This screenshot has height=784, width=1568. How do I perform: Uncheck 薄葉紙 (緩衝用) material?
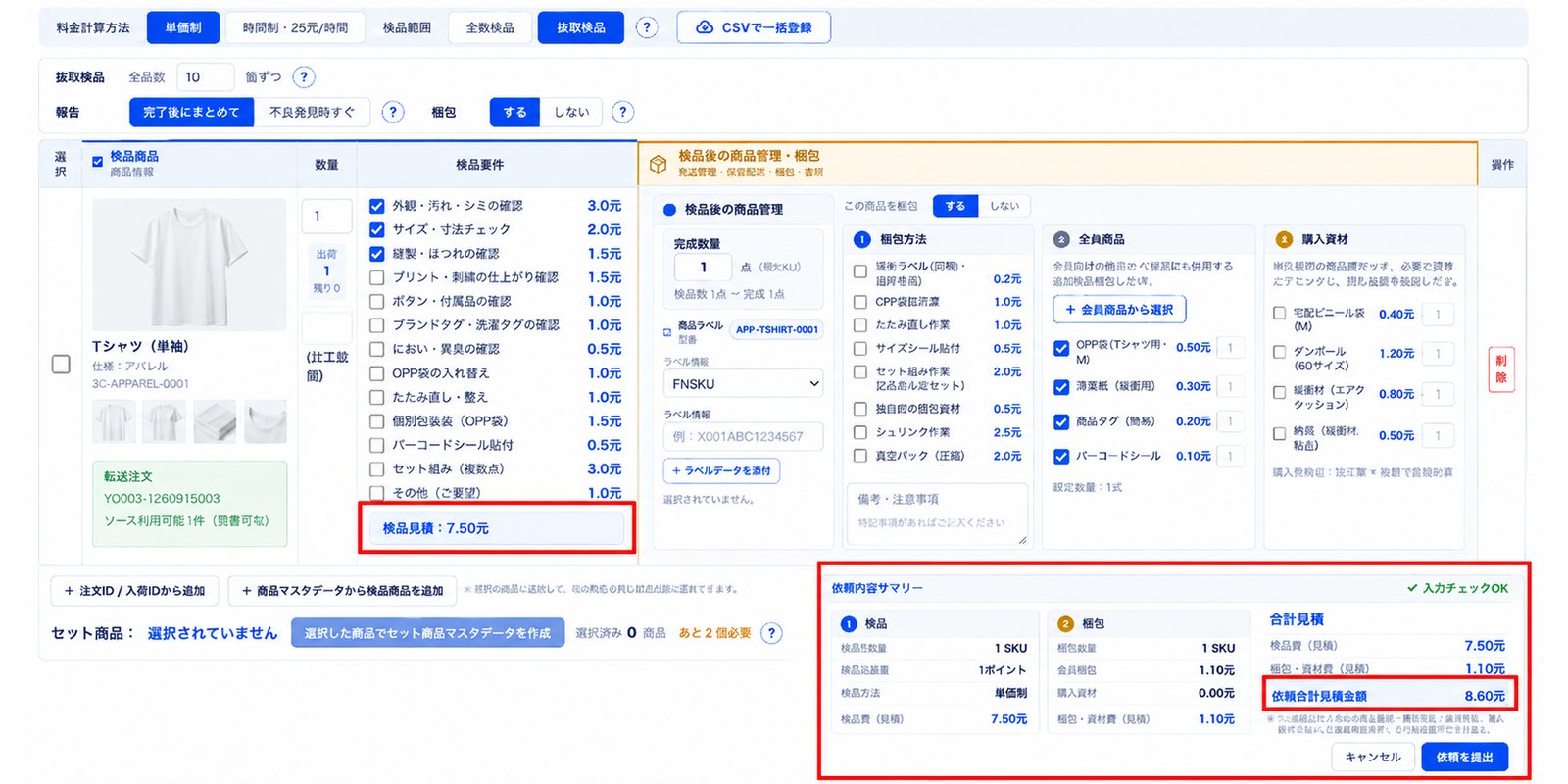tap(1061, 387)
